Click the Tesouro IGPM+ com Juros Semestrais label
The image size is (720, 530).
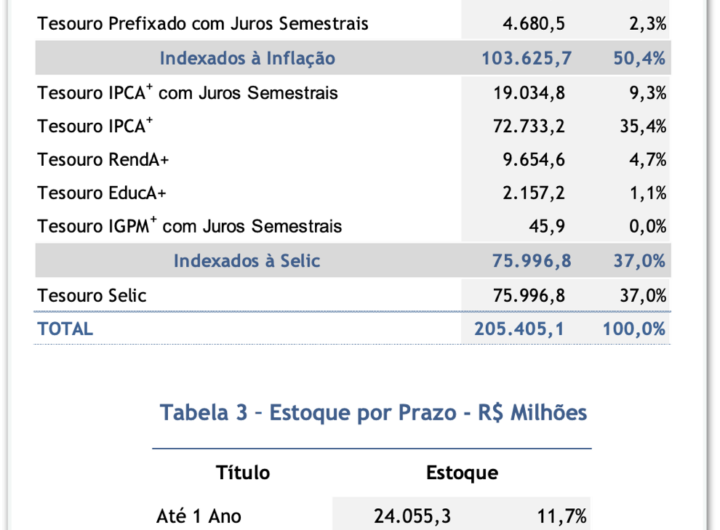pyautogui.click(x=189, y=227)
